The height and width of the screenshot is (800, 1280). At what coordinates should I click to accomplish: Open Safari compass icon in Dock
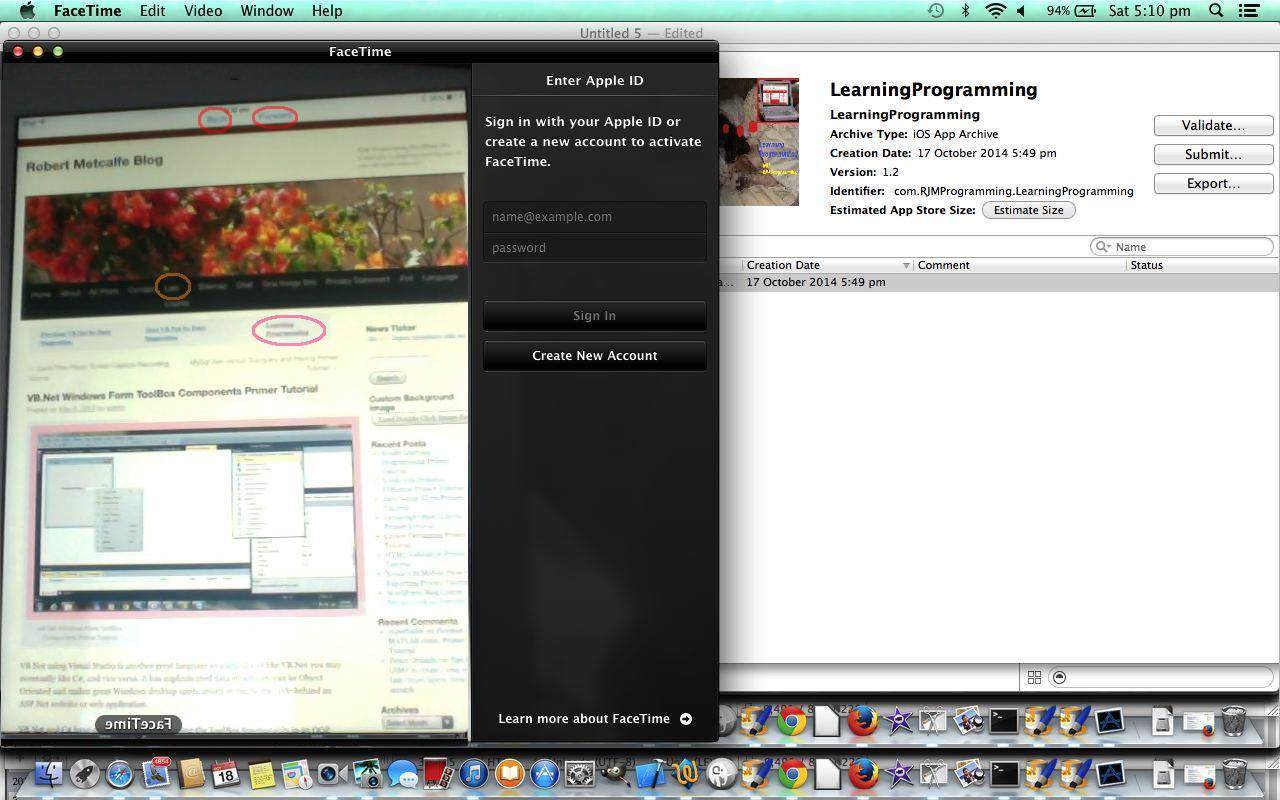click(119, 774)
